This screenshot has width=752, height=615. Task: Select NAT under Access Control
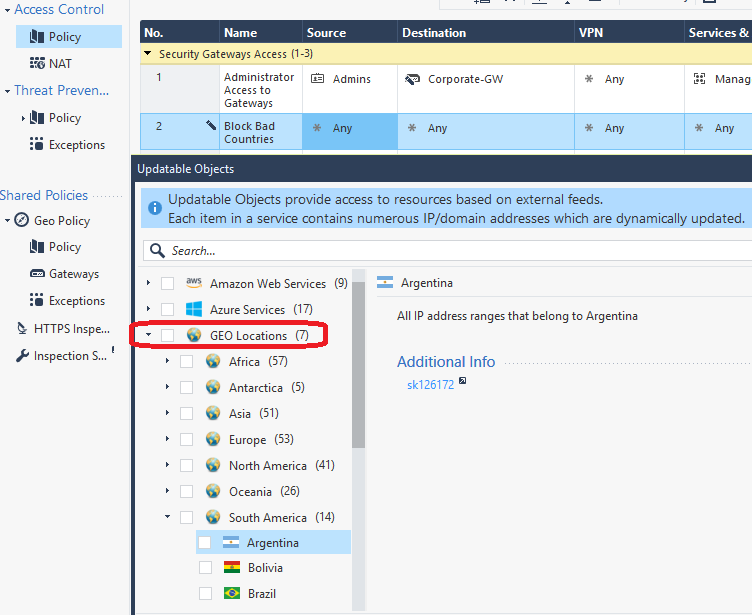pos(61,63)
